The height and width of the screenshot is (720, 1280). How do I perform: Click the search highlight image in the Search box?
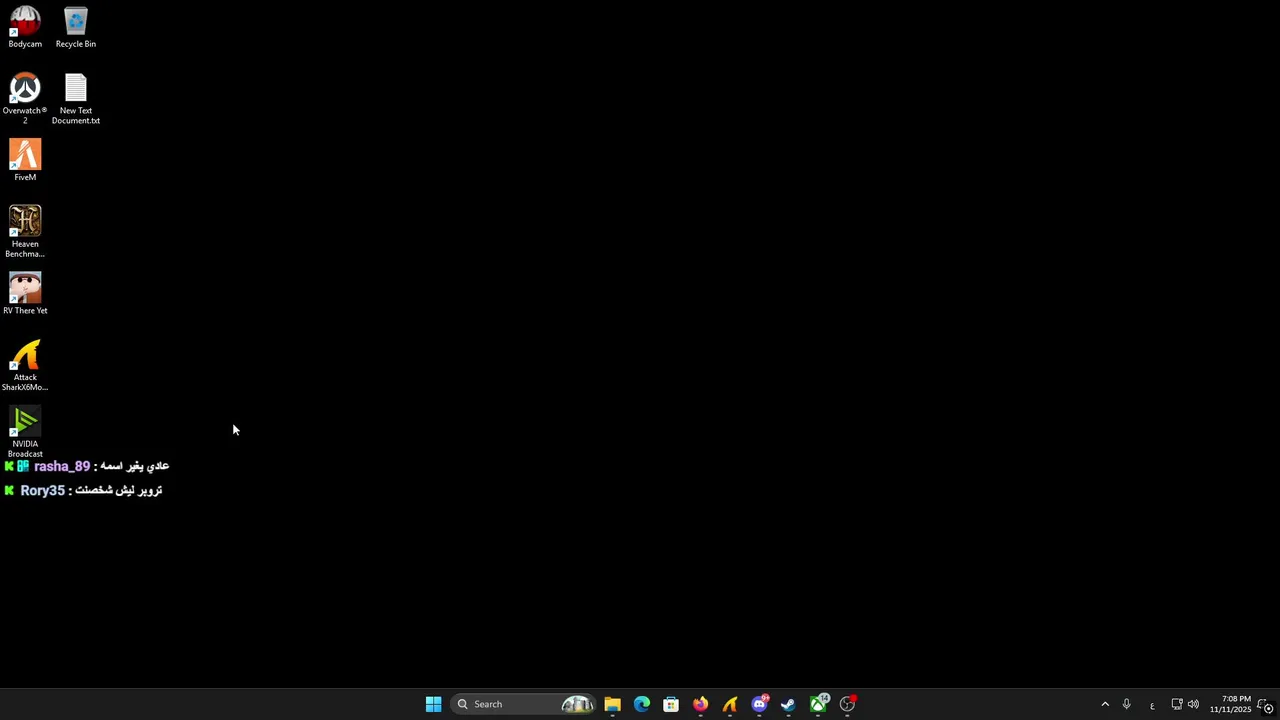pos(577,704)
